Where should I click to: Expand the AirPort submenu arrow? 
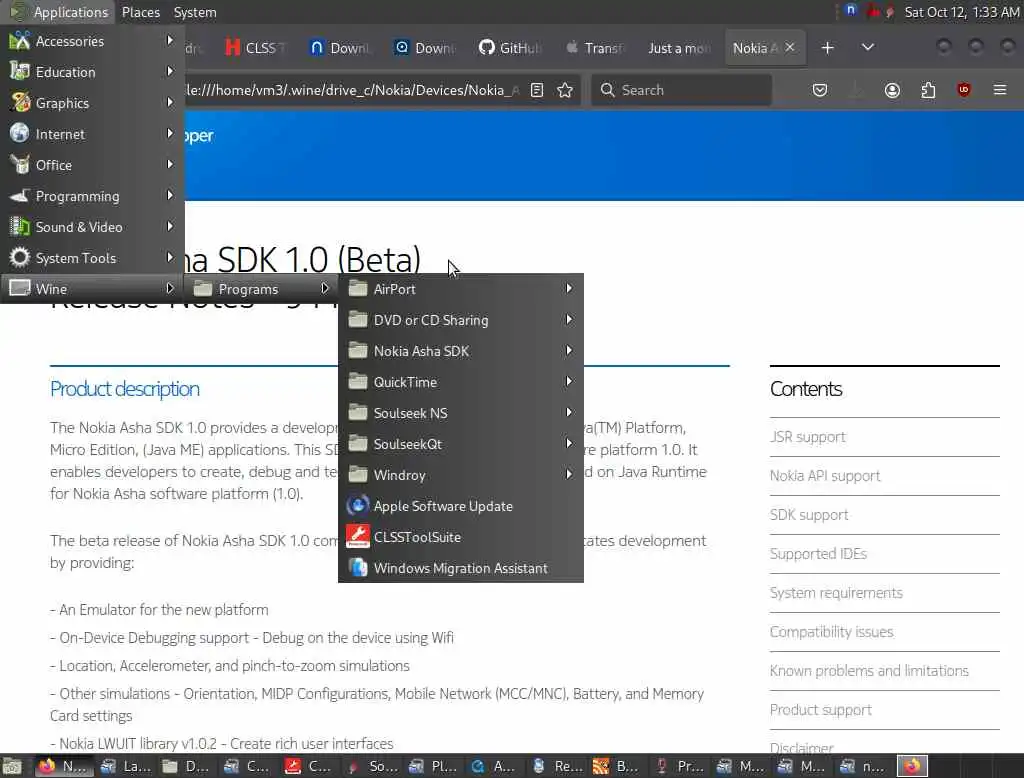(569, 288)
